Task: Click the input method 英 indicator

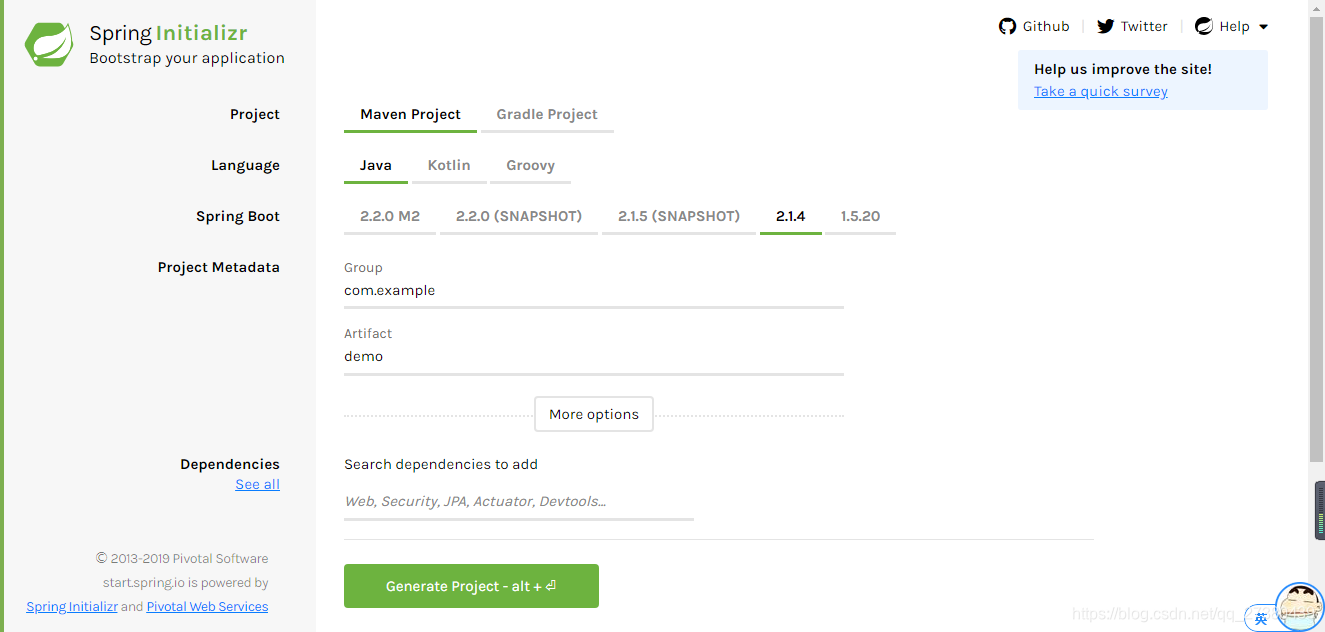Action: pos(1261,619)
